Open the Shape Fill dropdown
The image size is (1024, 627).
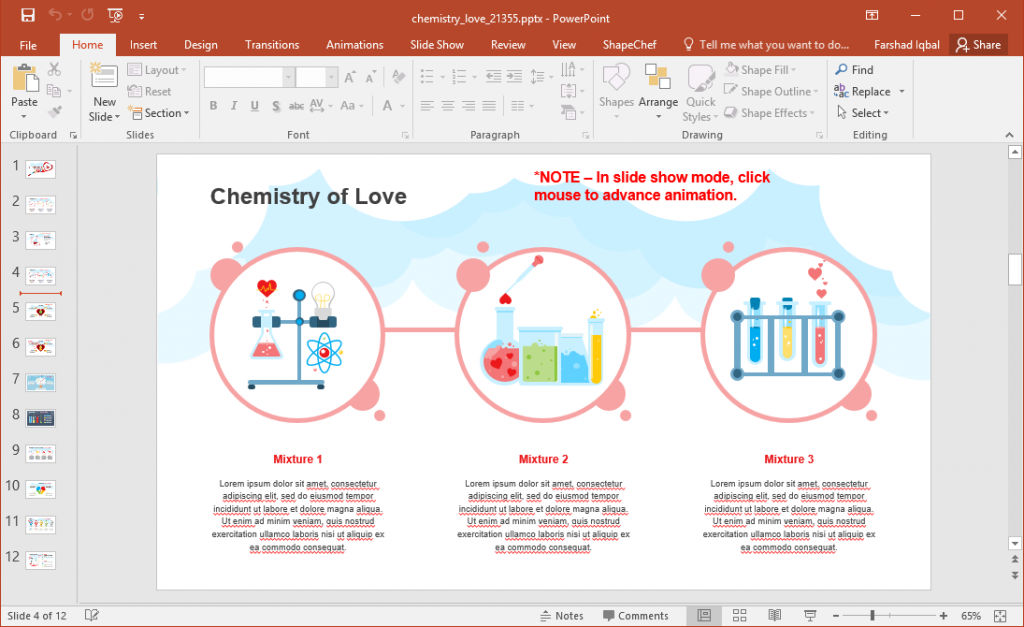click(763, 69)
